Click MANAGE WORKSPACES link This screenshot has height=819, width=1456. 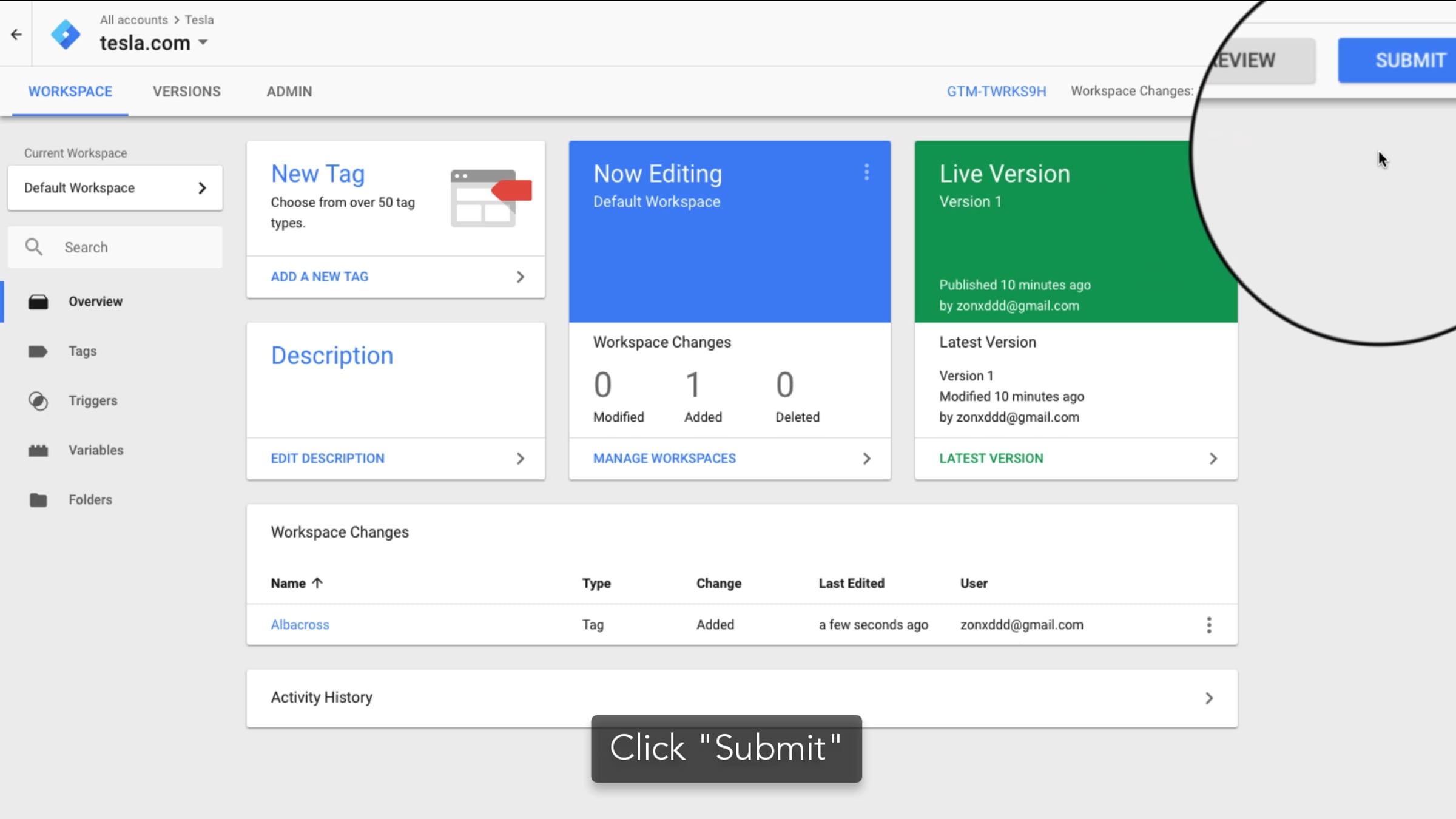(x=664, y=459)
